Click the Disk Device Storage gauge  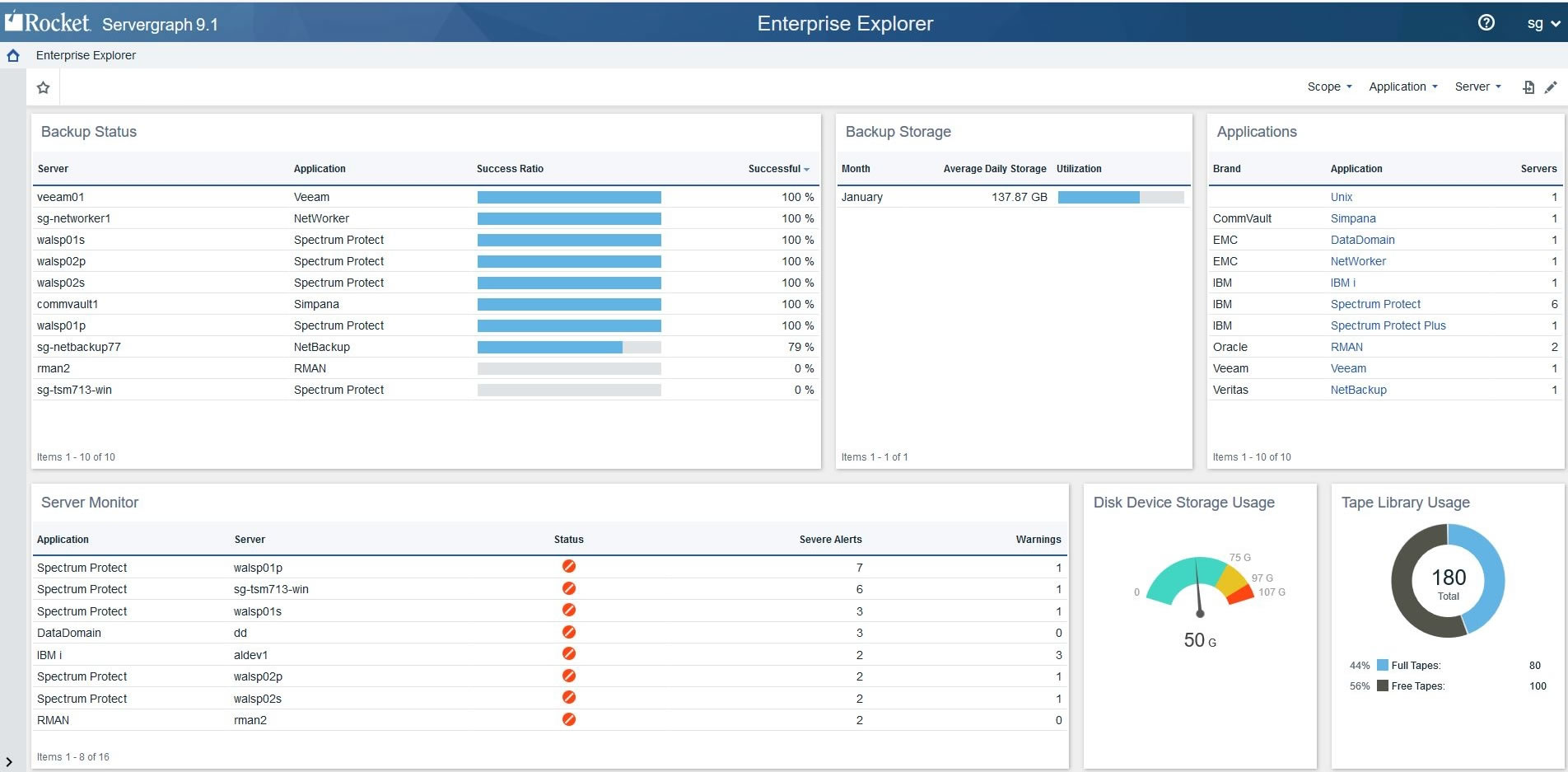(x=1200, y=586)
